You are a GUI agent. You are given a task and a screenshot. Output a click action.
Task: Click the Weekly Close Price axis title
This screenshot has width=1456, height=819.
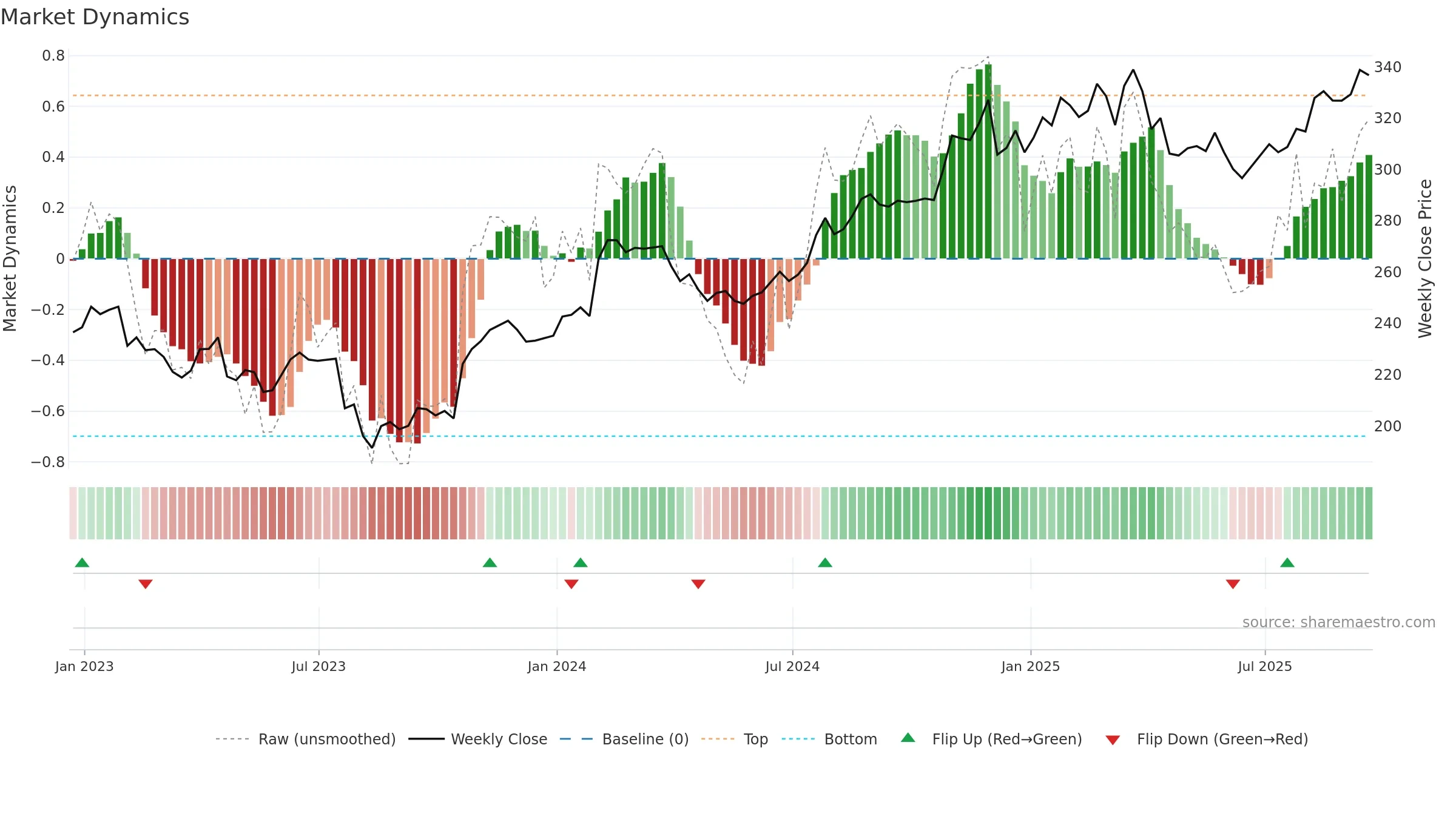[1425, 258]
